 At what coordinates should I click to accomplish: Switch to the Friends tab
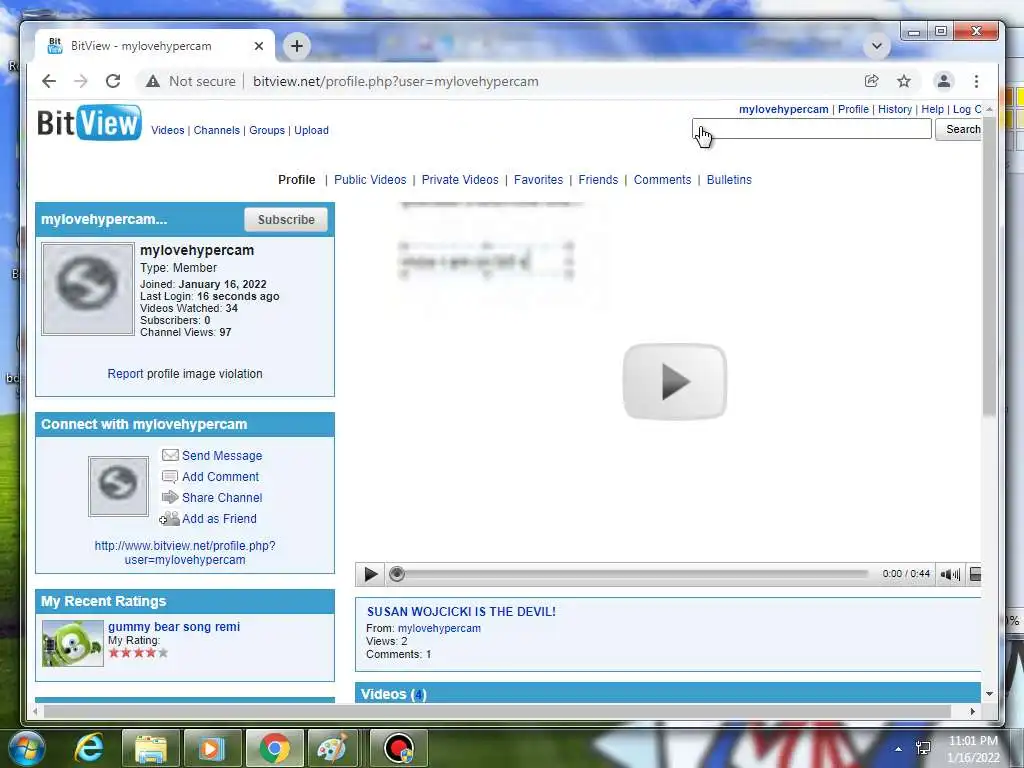pos(598,180)
